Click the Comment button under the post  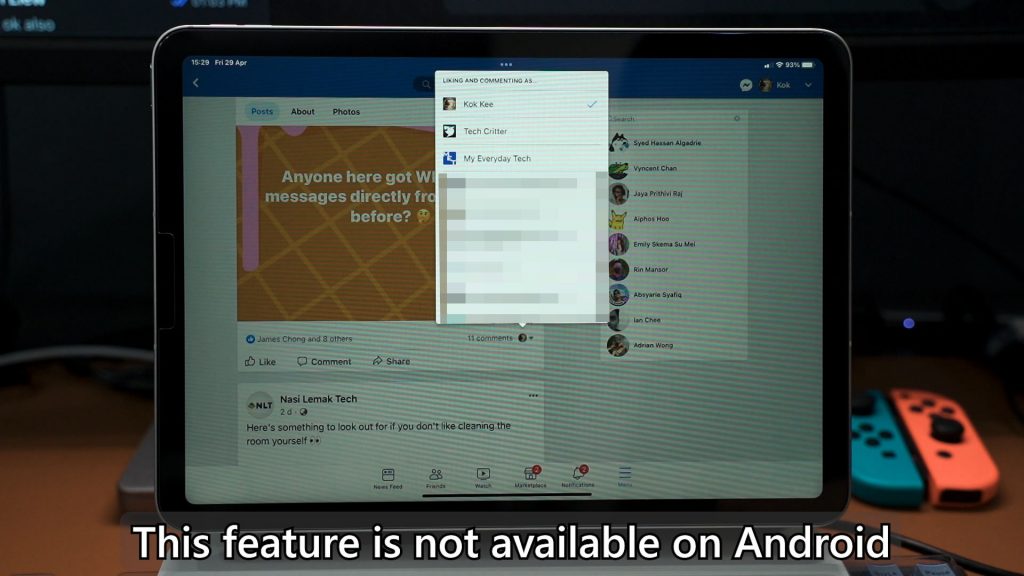[324, 361]
